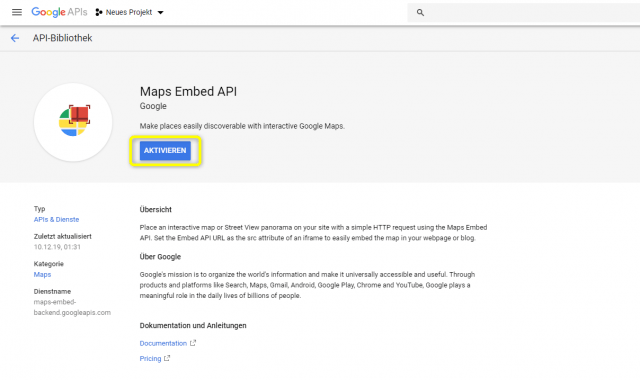Open the hamburger navigation menu
The image size is (640, 380).
click(x=17, y=12)
